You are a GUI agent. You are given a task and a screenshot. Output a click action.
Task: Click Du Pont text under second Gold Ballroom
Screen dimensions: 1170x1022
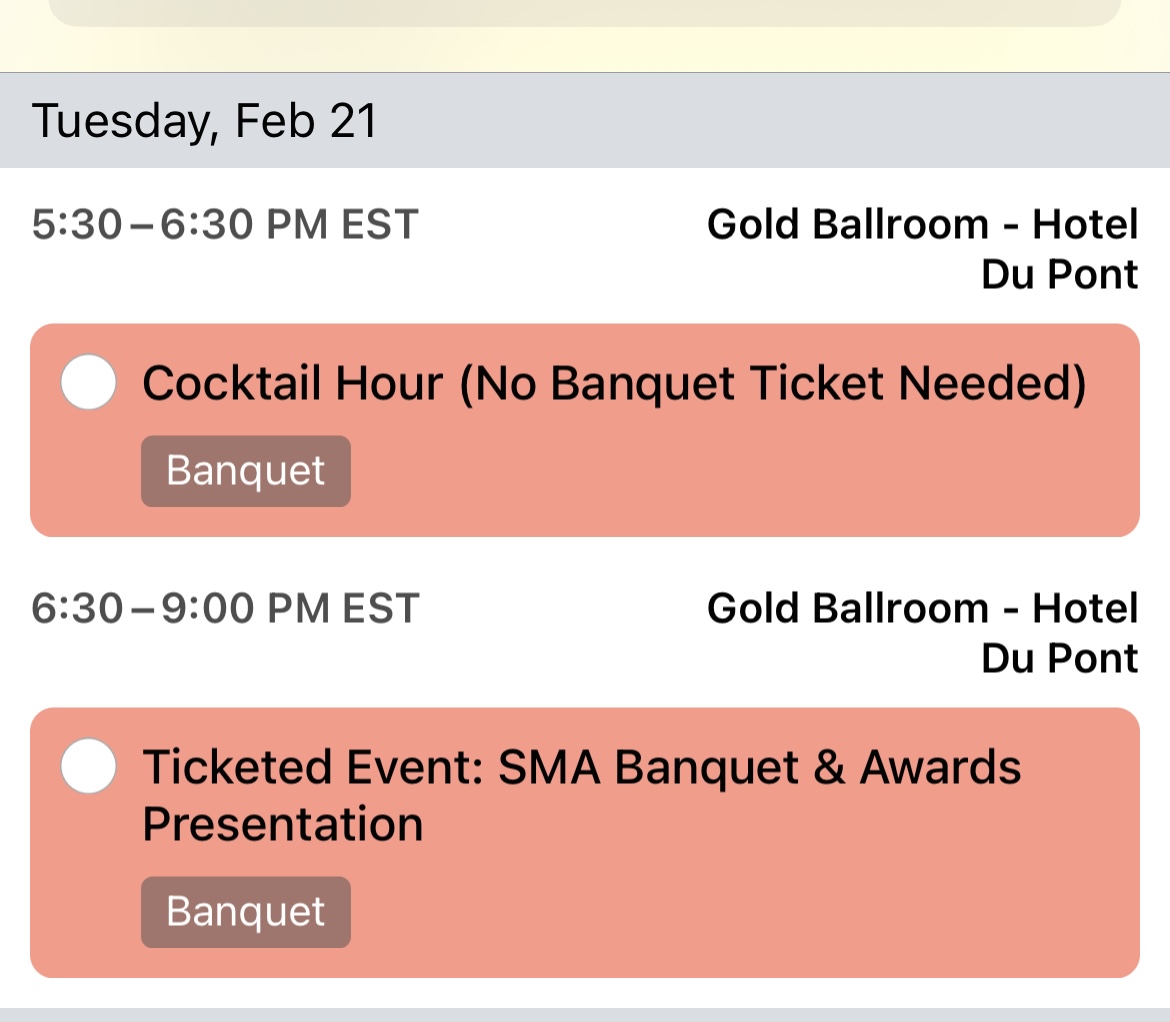(x=1060, y=658)
